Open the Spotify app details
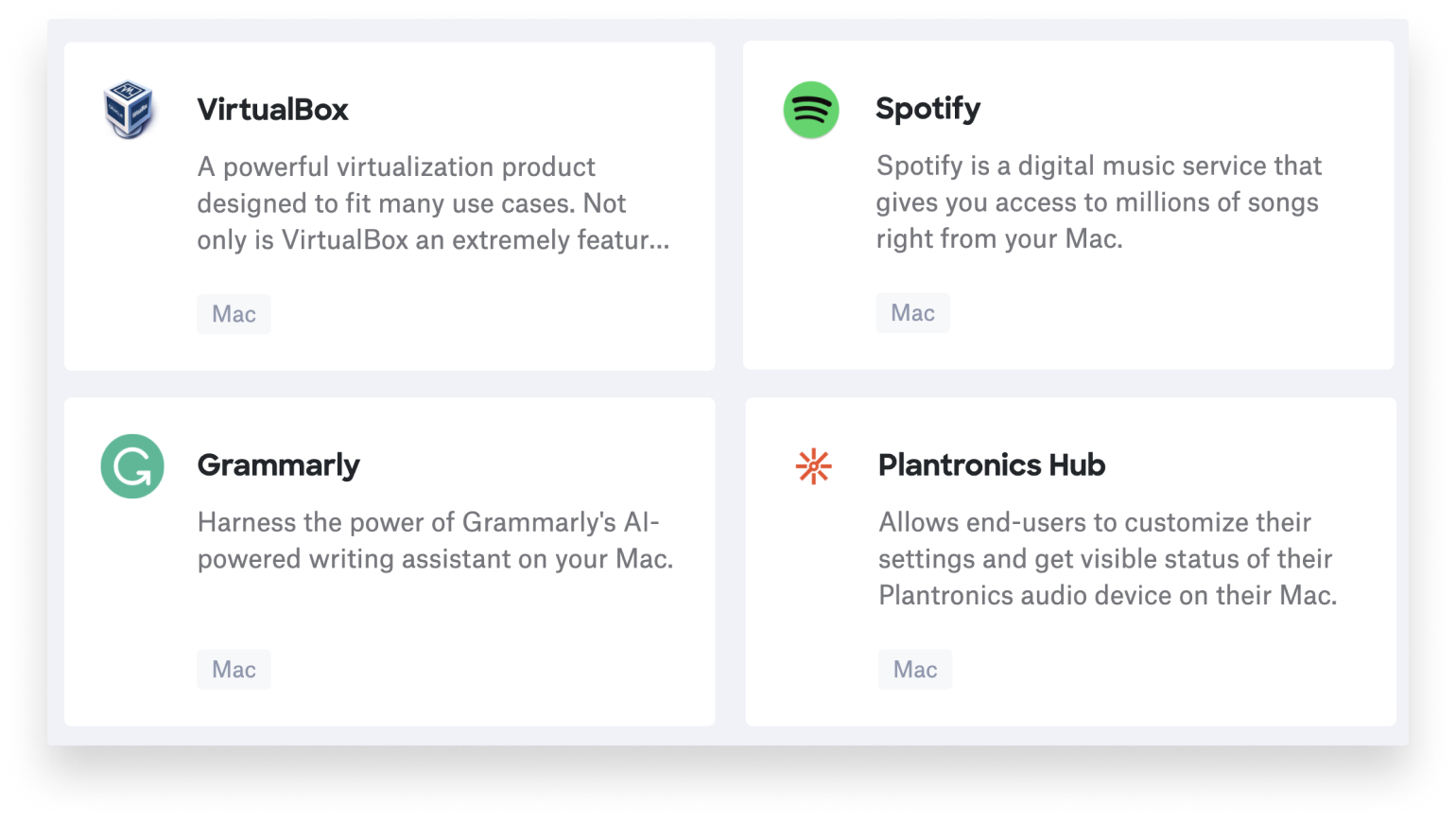The image size is (1456, 822). 928,108
